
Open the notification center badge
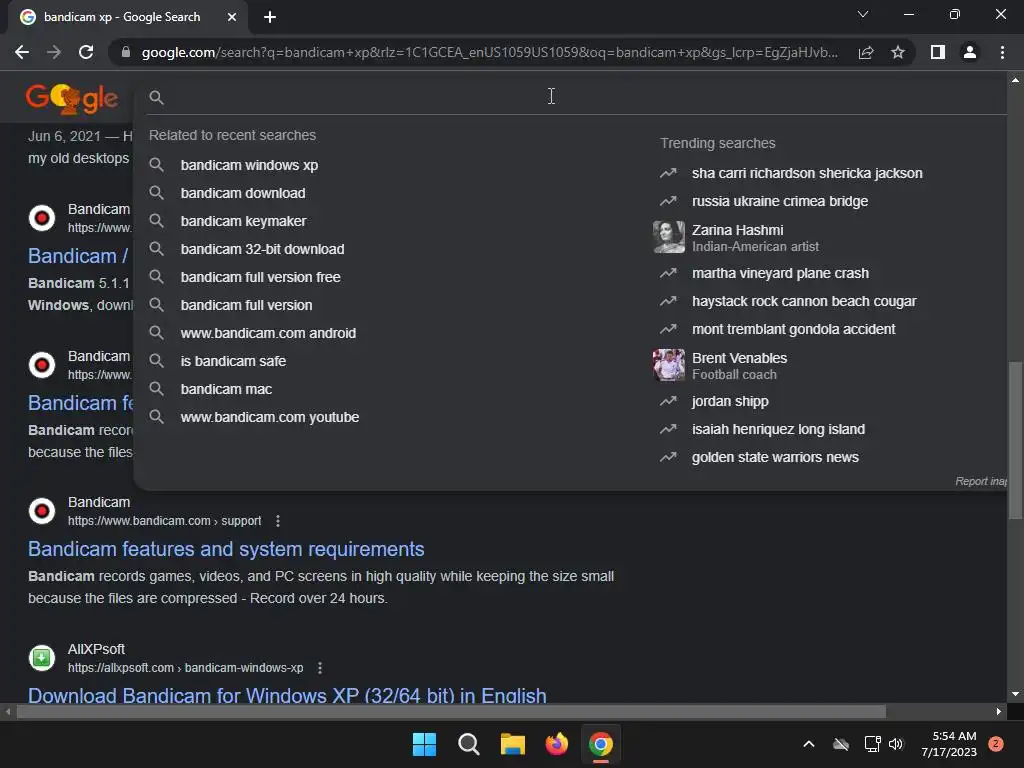click(x=995, y=744)
